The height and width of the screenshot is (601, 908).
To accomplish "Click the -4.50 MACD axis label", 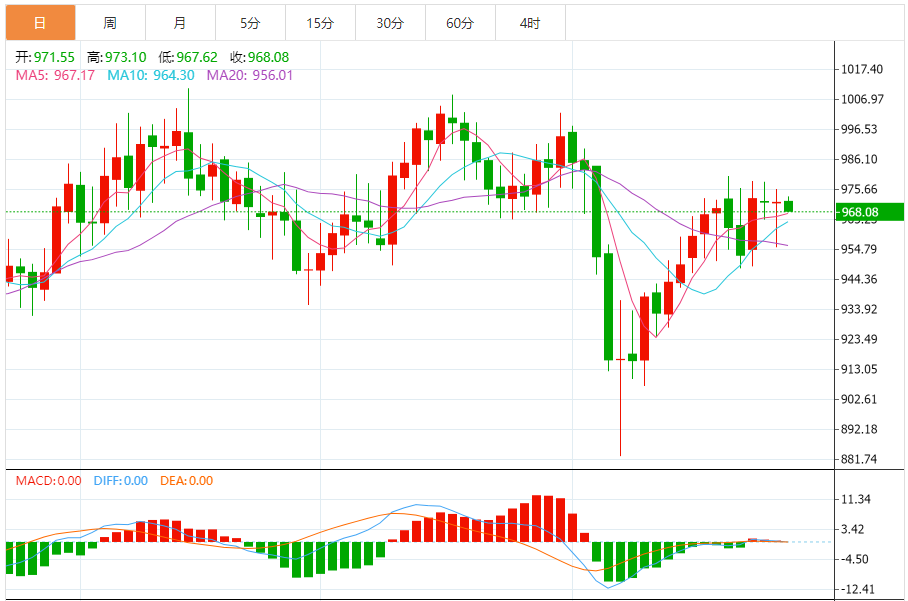I will point(855,559).
